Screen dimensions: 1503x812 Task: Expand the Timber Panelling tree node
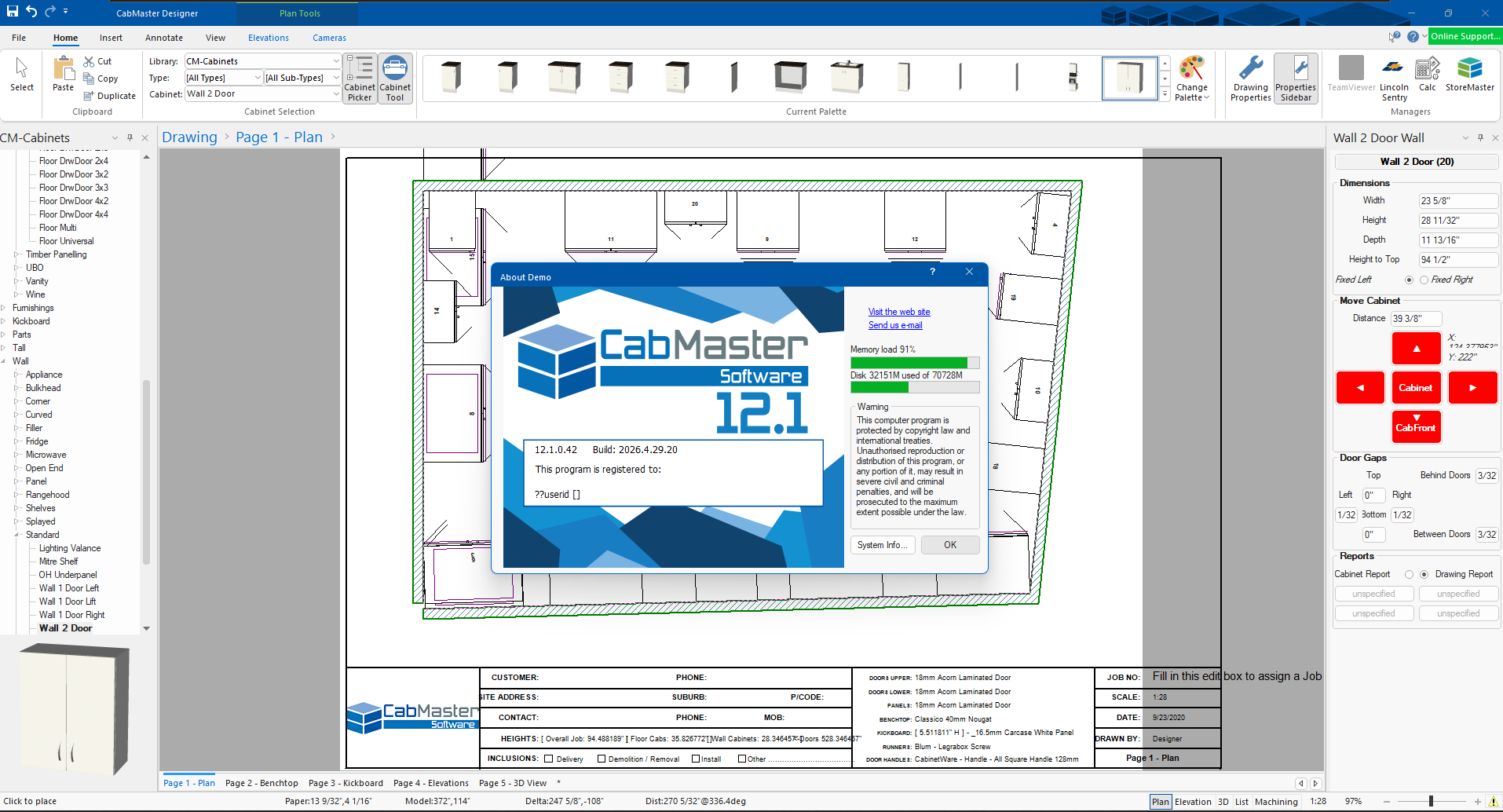click(17, 254)
